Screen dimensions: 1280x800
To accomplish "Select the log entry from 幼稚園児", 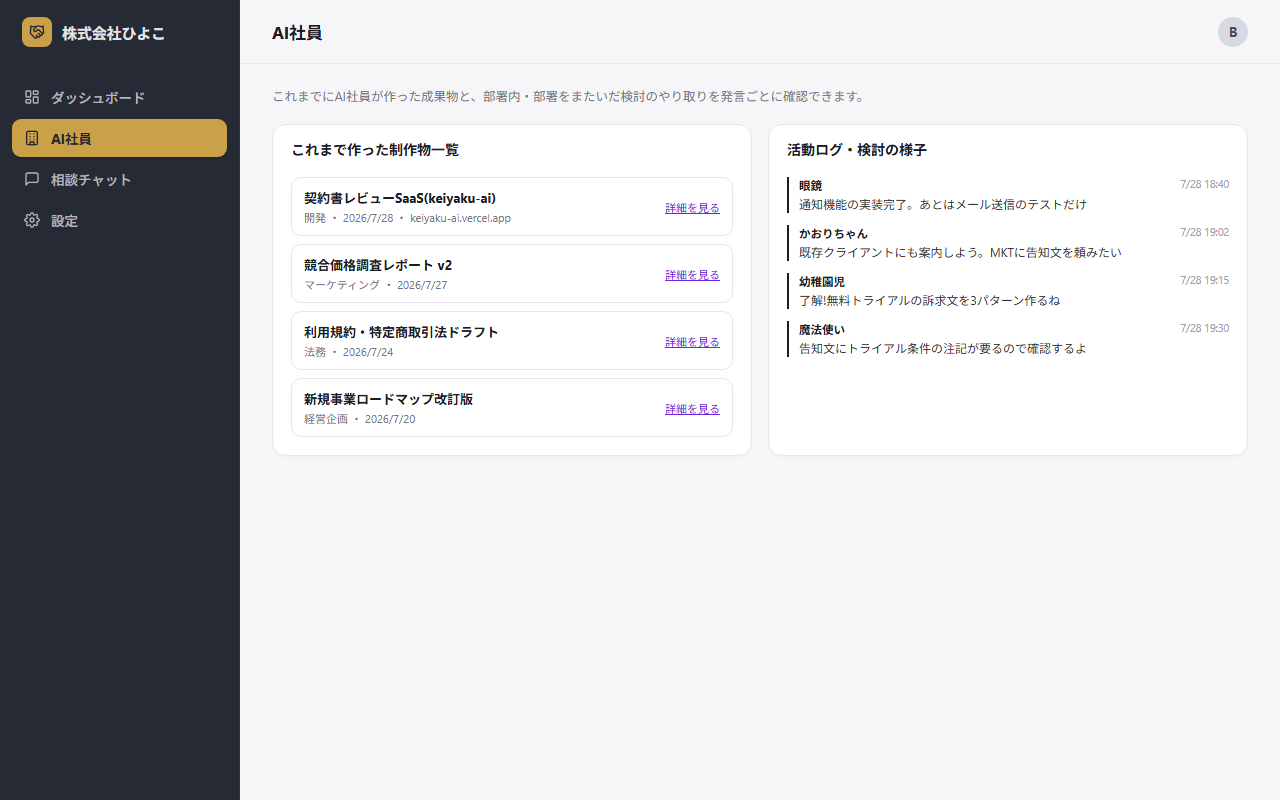I will [1008, 291].
